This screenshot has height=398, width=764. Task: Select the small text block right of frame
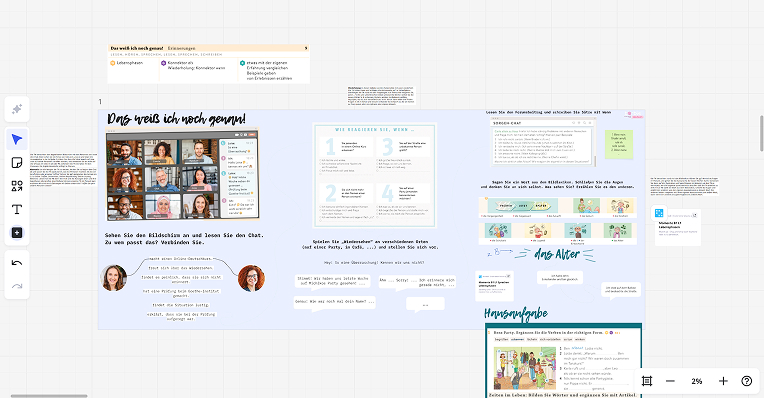(684, 187)
